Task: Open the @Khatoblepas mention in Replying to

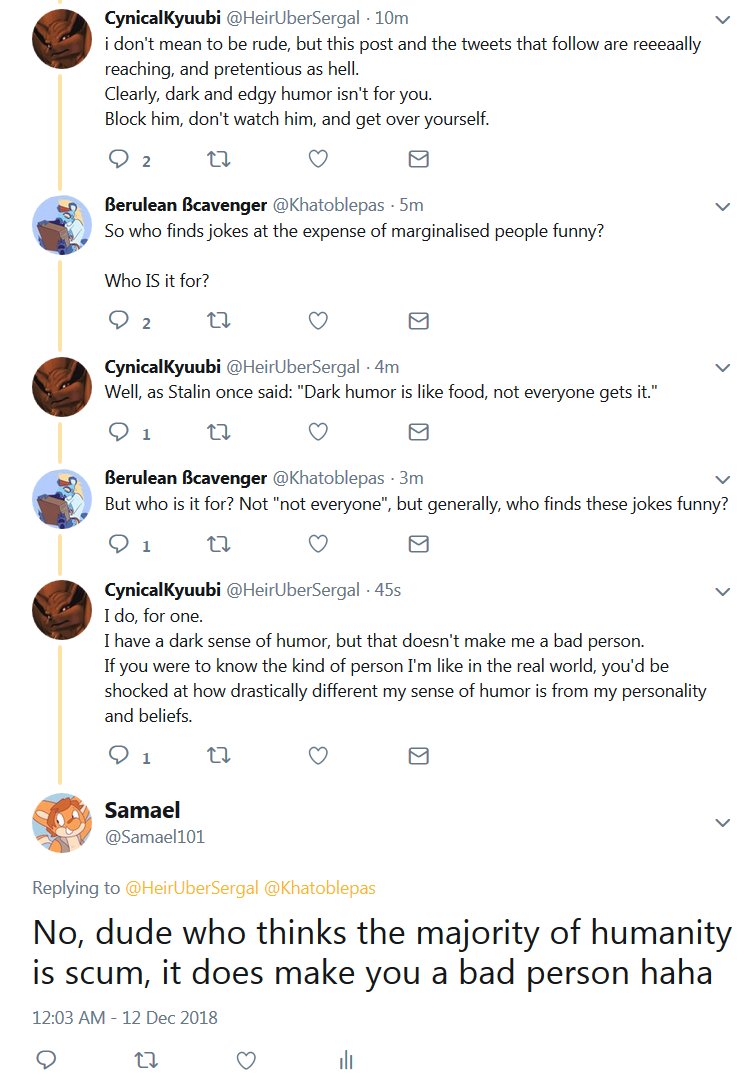Action: pos(319,888)
